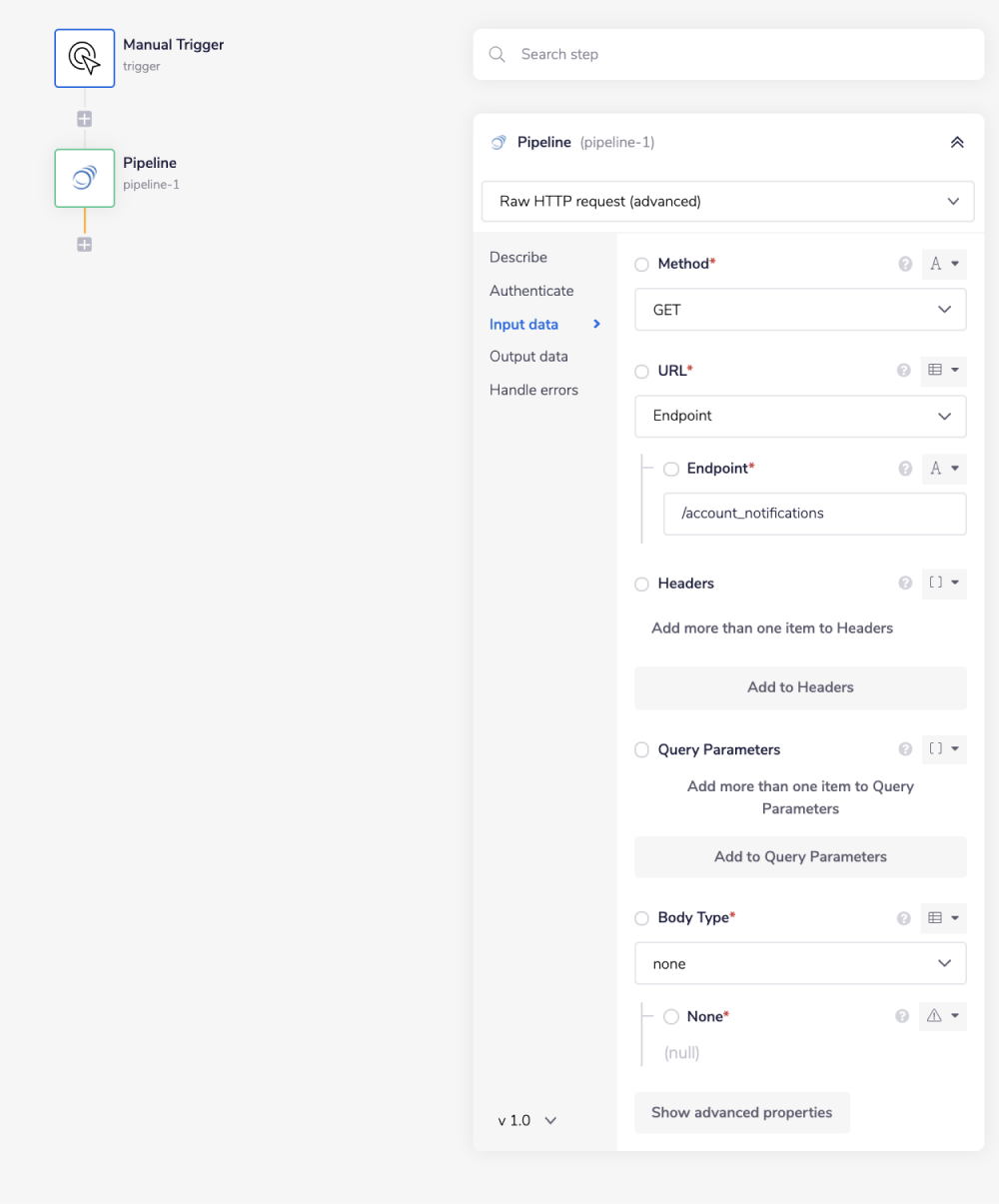Open the GET method dropdown

[x=800, y=310]
